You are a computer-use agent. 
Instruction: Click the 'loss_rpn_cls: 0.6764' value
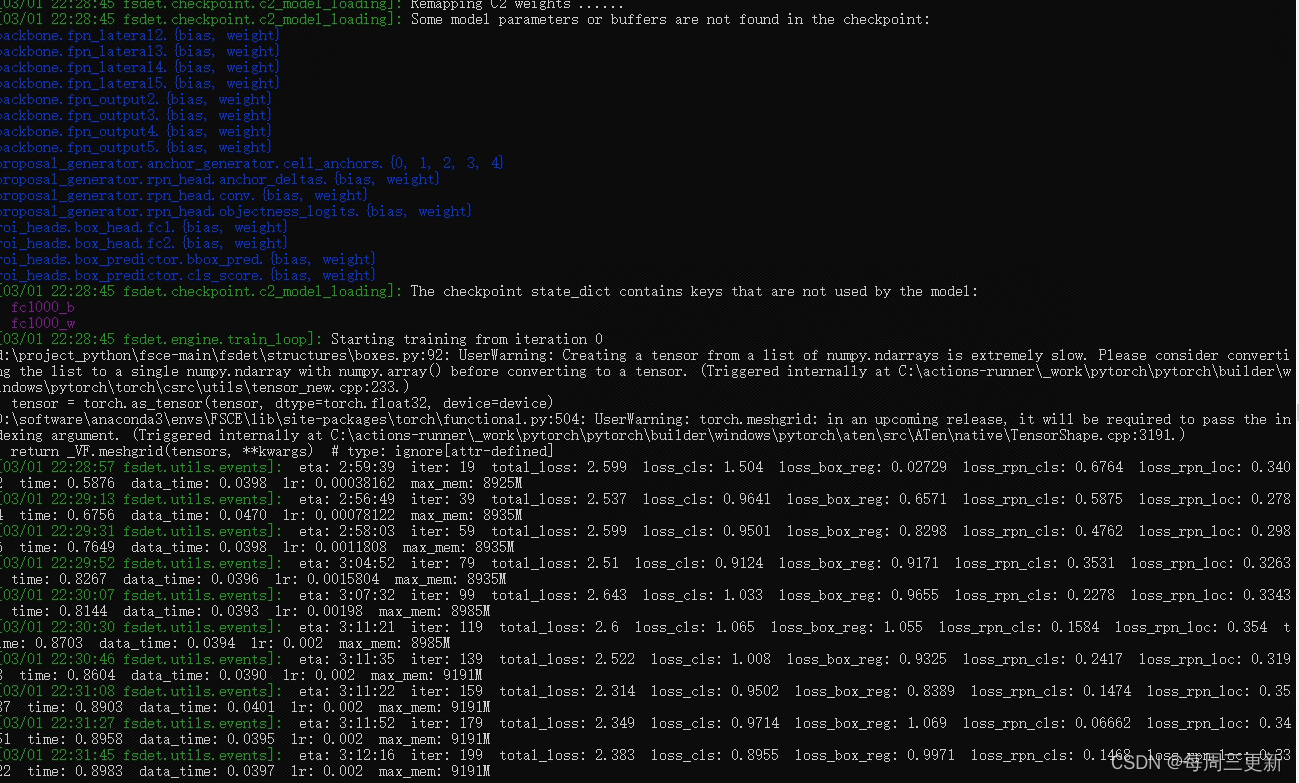click(1043, 467)
